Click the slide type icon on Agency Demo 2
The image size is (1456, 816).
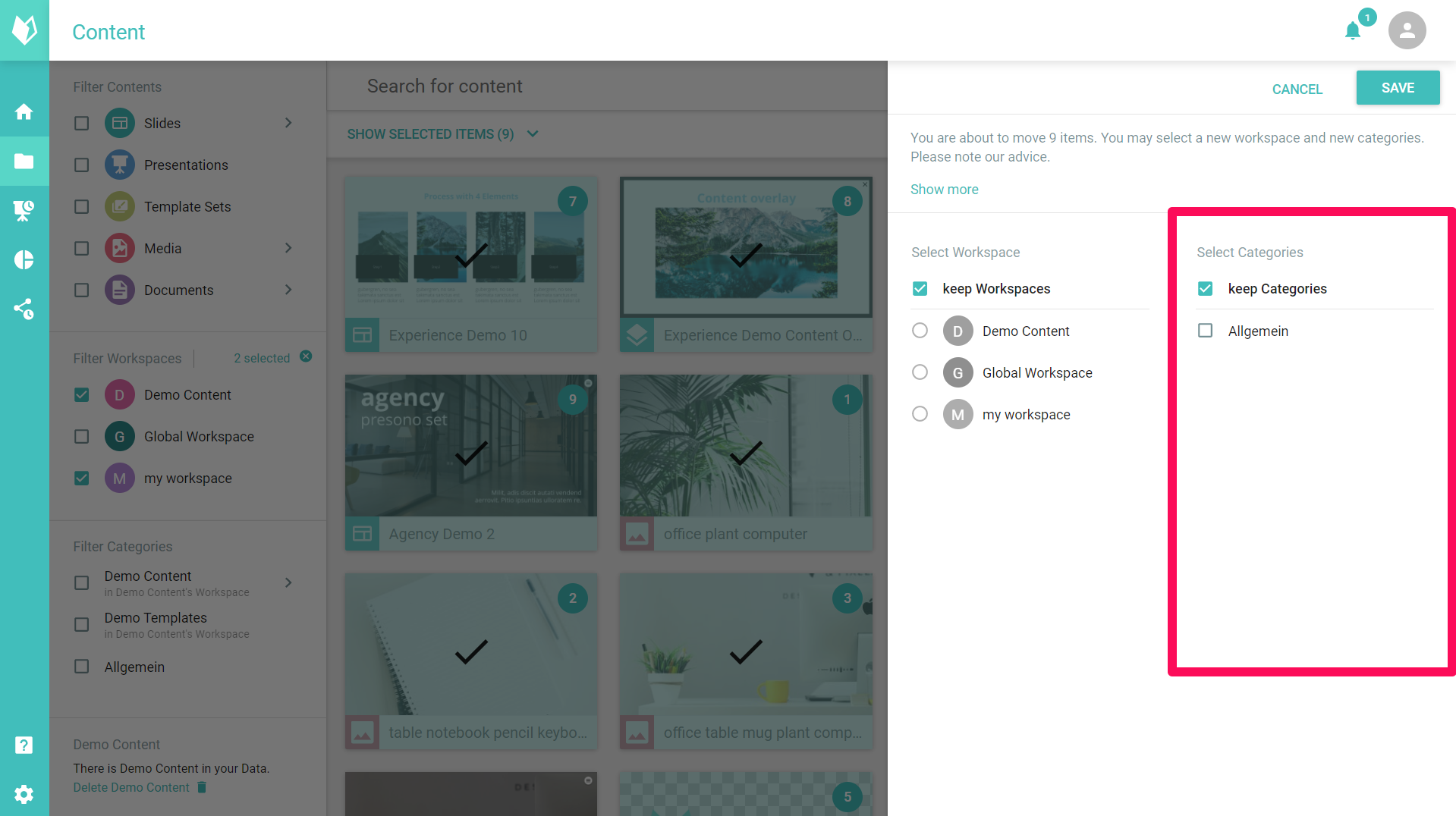tap(363, 534)
